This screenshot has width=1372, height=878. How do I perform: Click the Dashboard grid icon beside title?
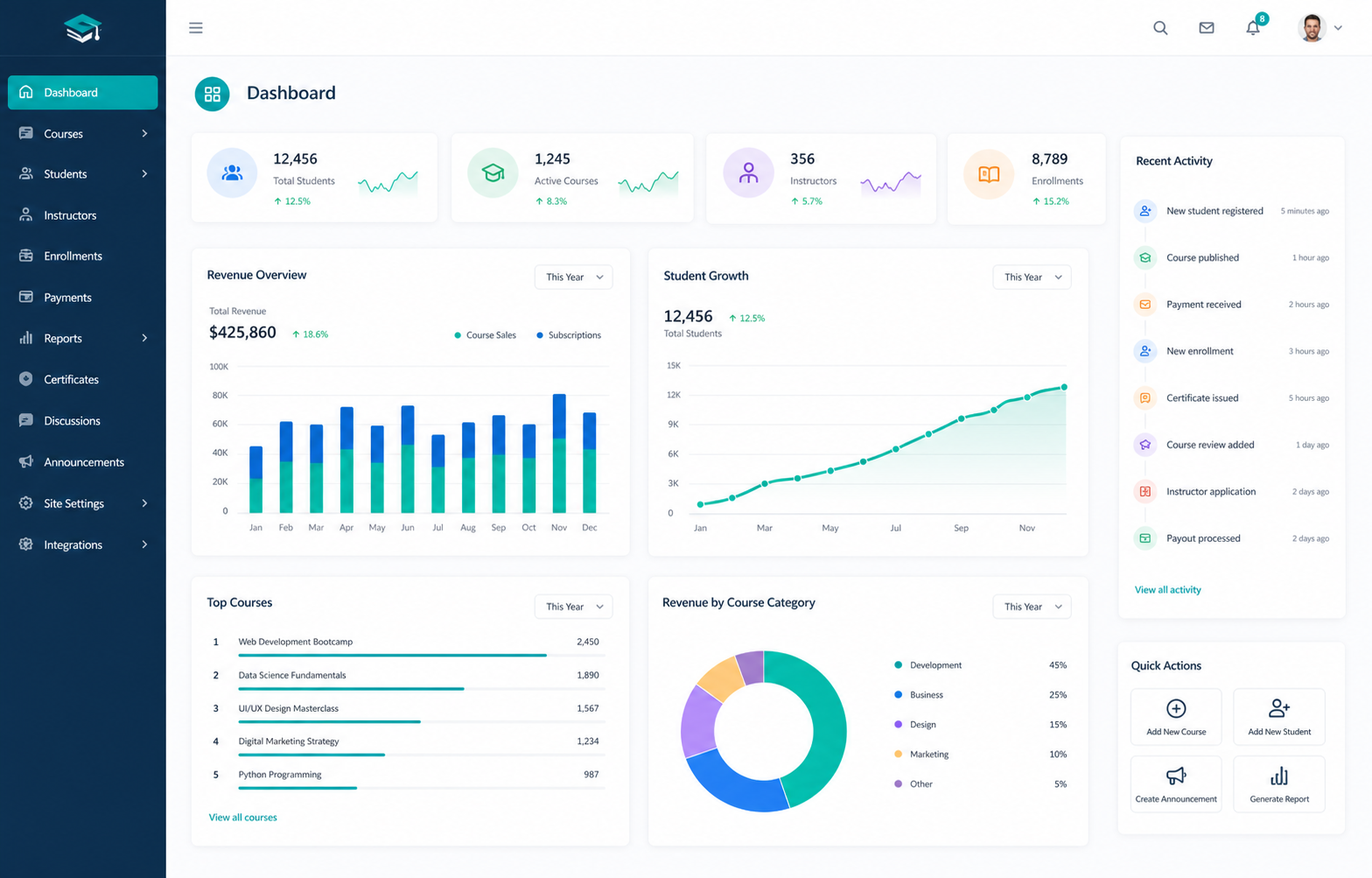tap(212, 95)
